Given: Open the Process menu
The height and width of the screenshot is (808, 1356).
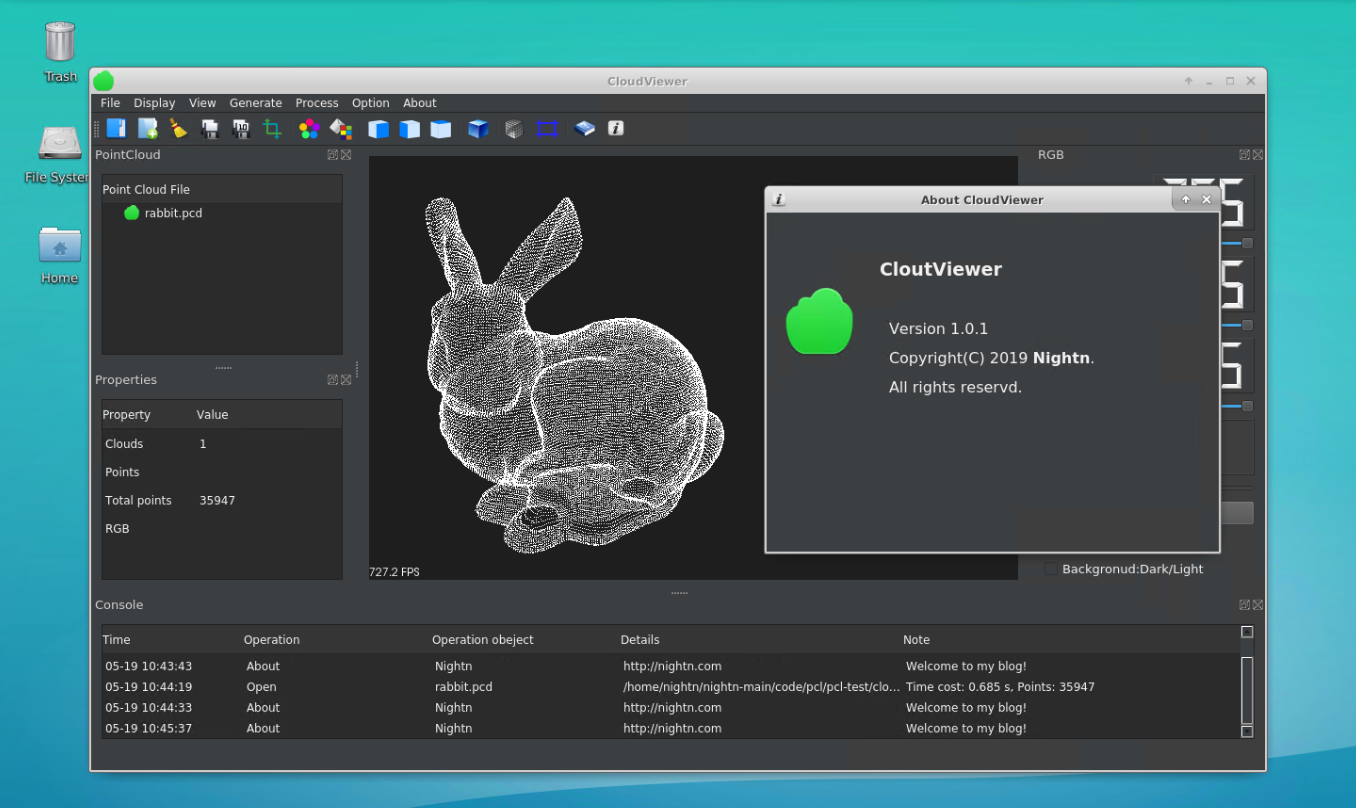Looking at the screenshot, I should [317, 102].
